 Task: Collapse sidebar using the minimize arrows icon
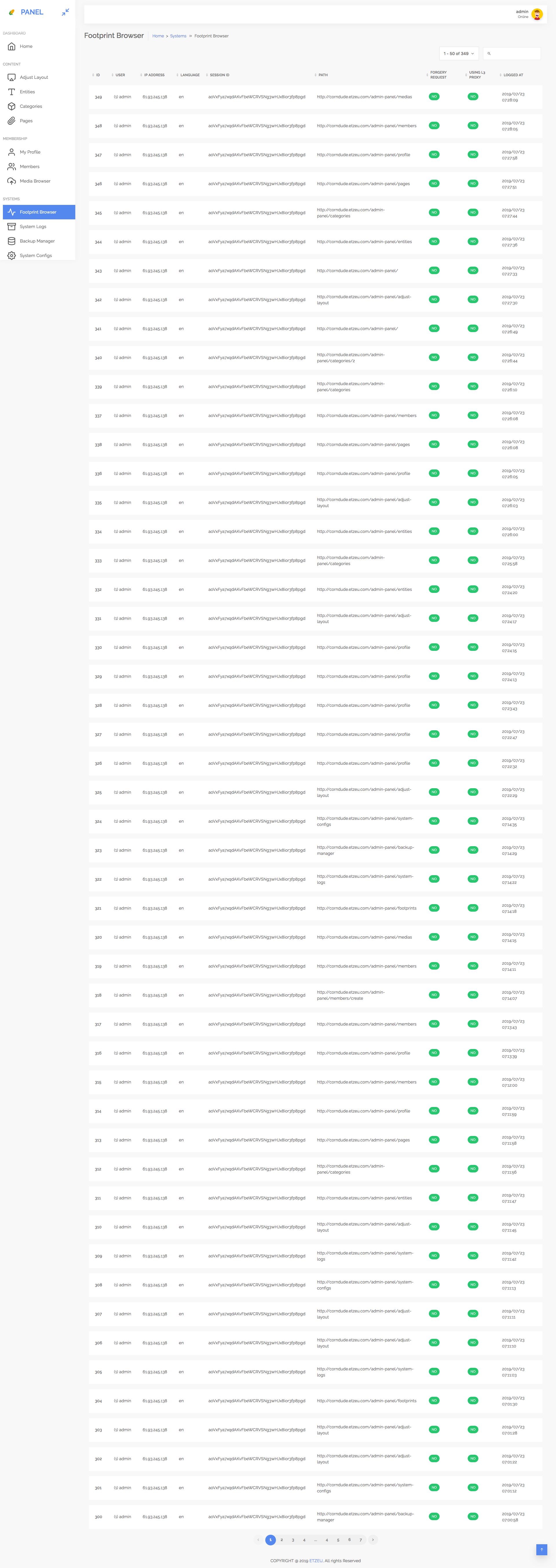[65, 12]
